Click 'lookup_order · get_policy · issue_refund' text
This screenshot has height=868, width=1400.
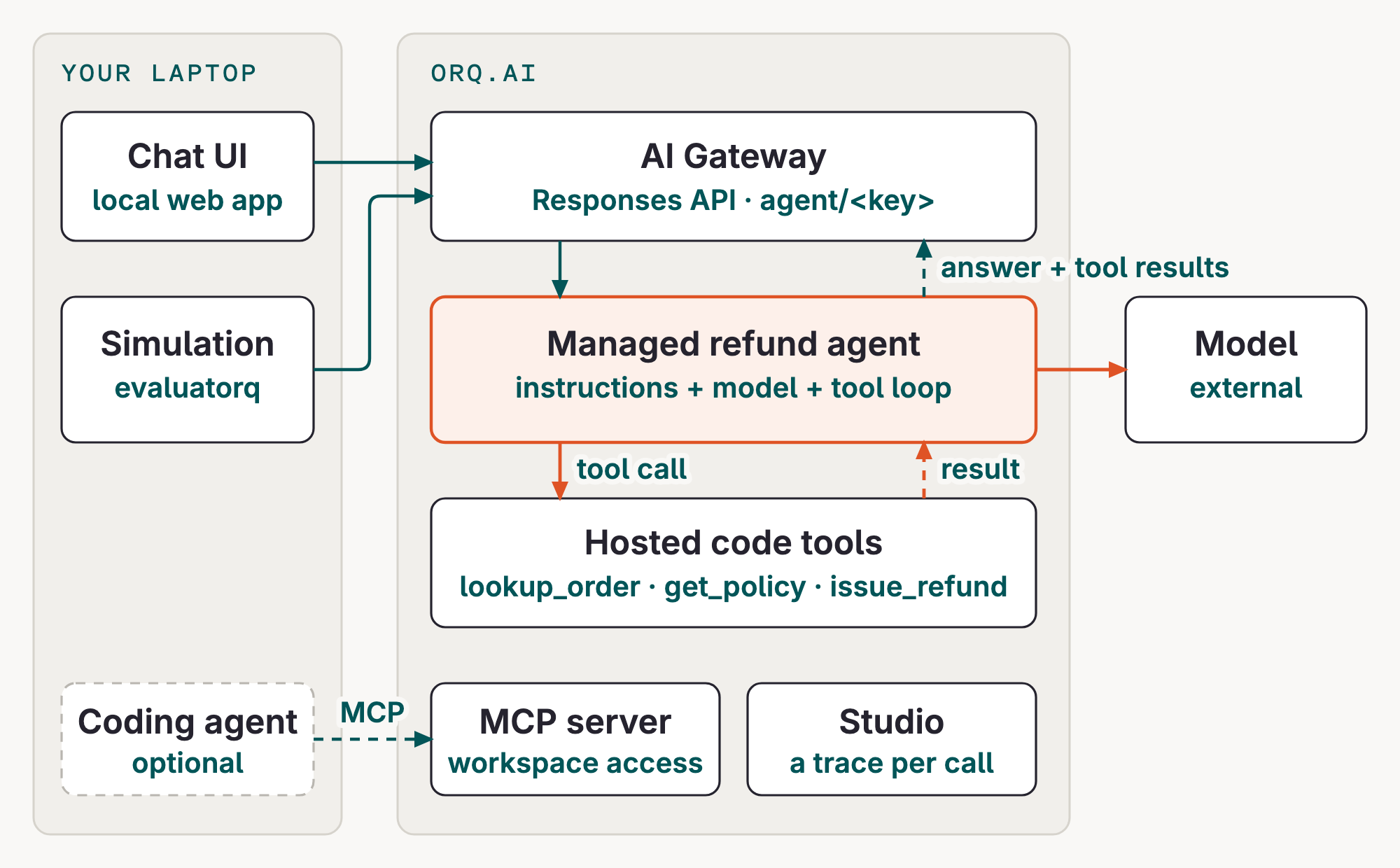(x=733, y=587)
